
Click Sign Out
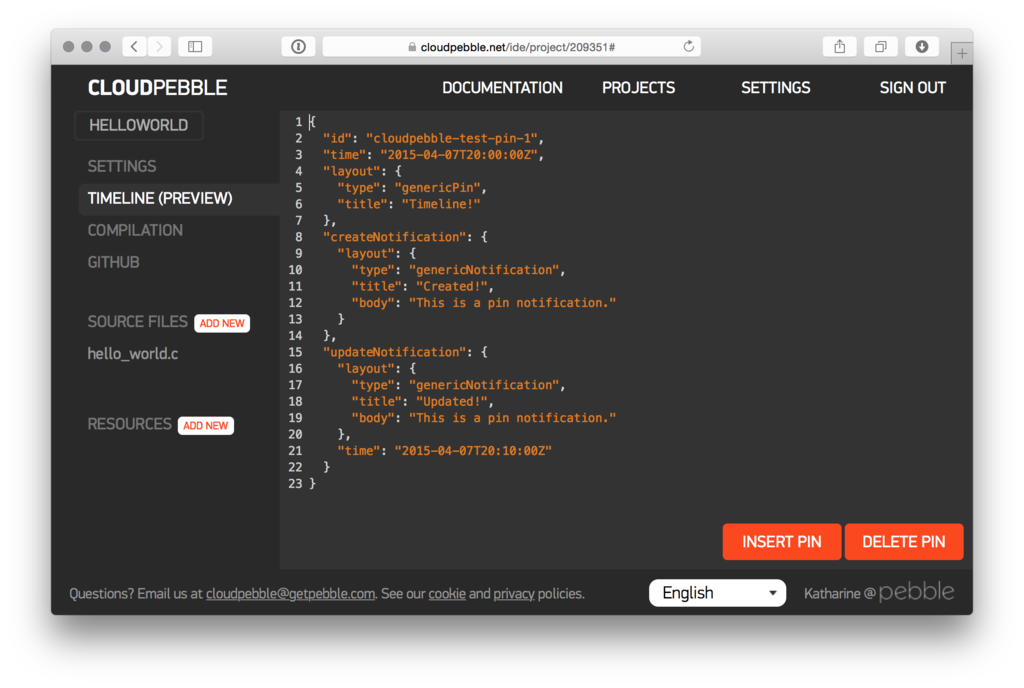(912, 88)
